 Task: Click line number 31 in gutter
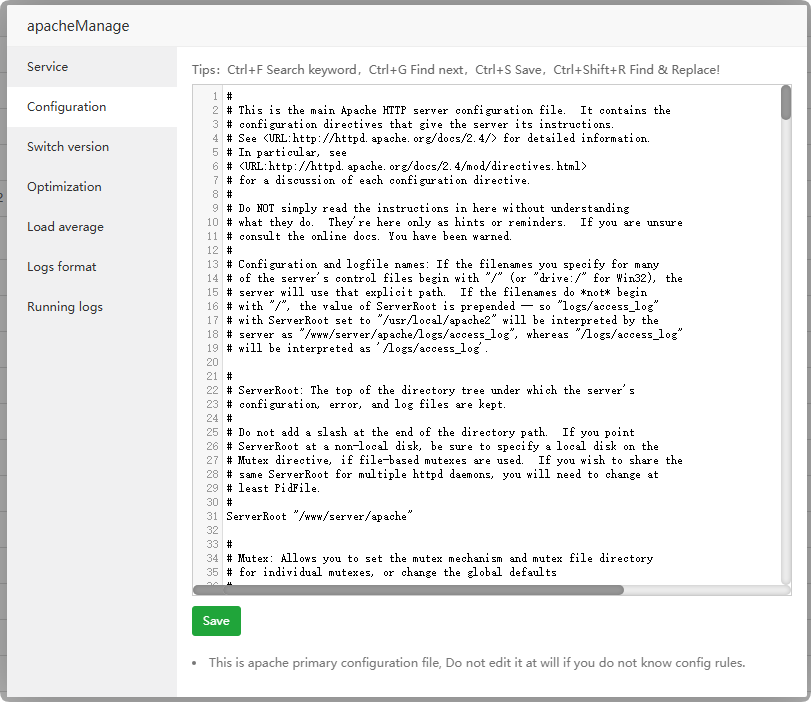pyautogui.click(x=212, y=516)
